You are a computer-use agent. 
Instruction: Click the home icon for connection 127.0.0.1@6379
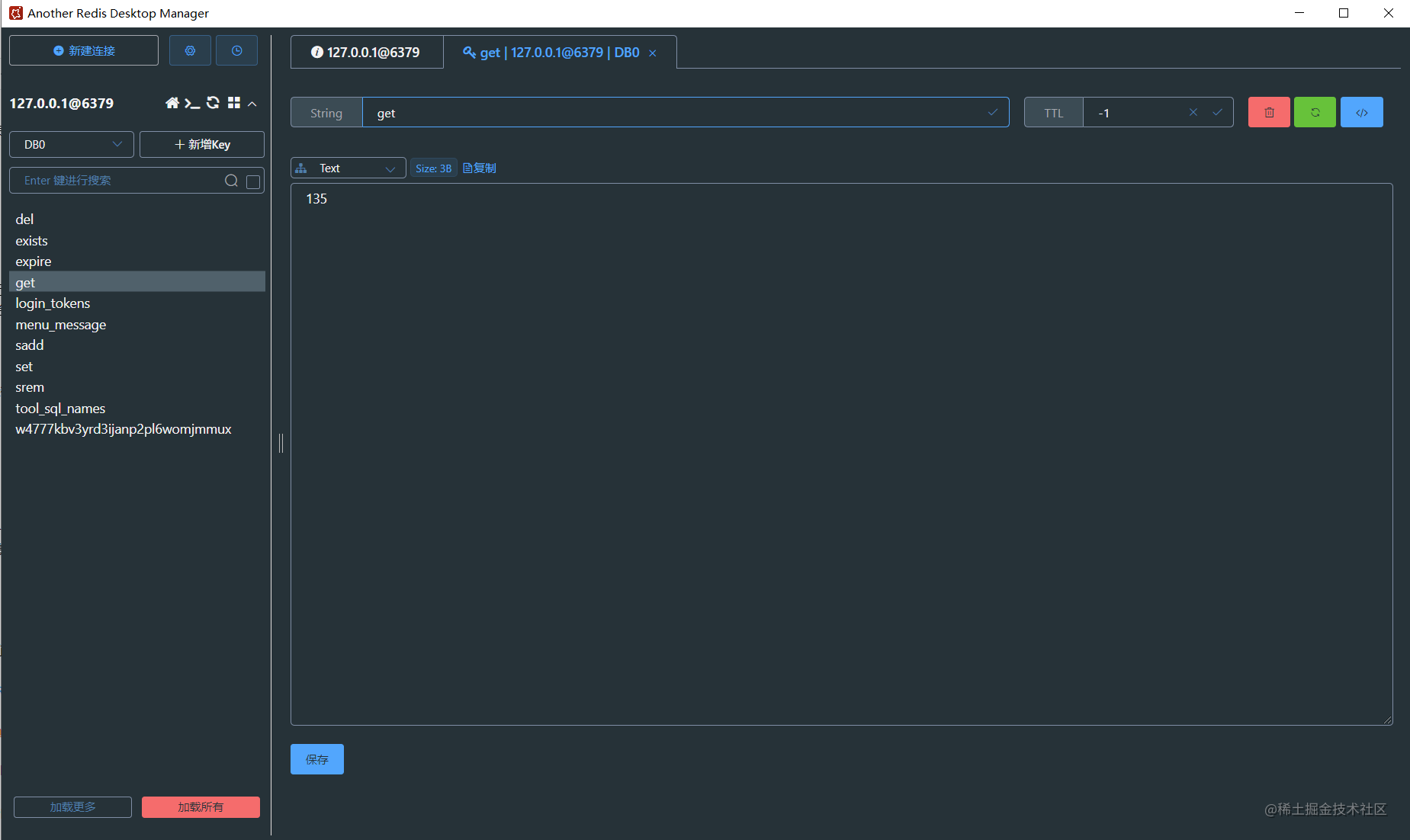click(172, 103)
